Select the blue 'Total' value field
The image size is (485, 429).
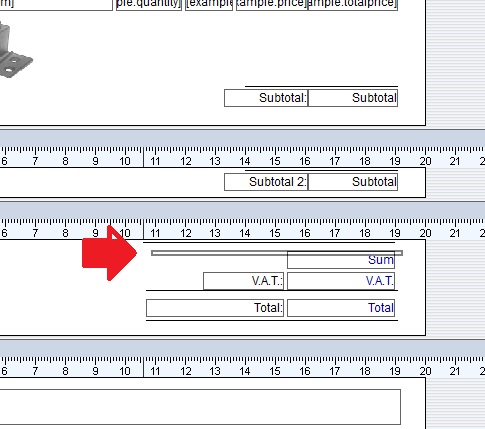pyautogui.click(x=341, y=308)
